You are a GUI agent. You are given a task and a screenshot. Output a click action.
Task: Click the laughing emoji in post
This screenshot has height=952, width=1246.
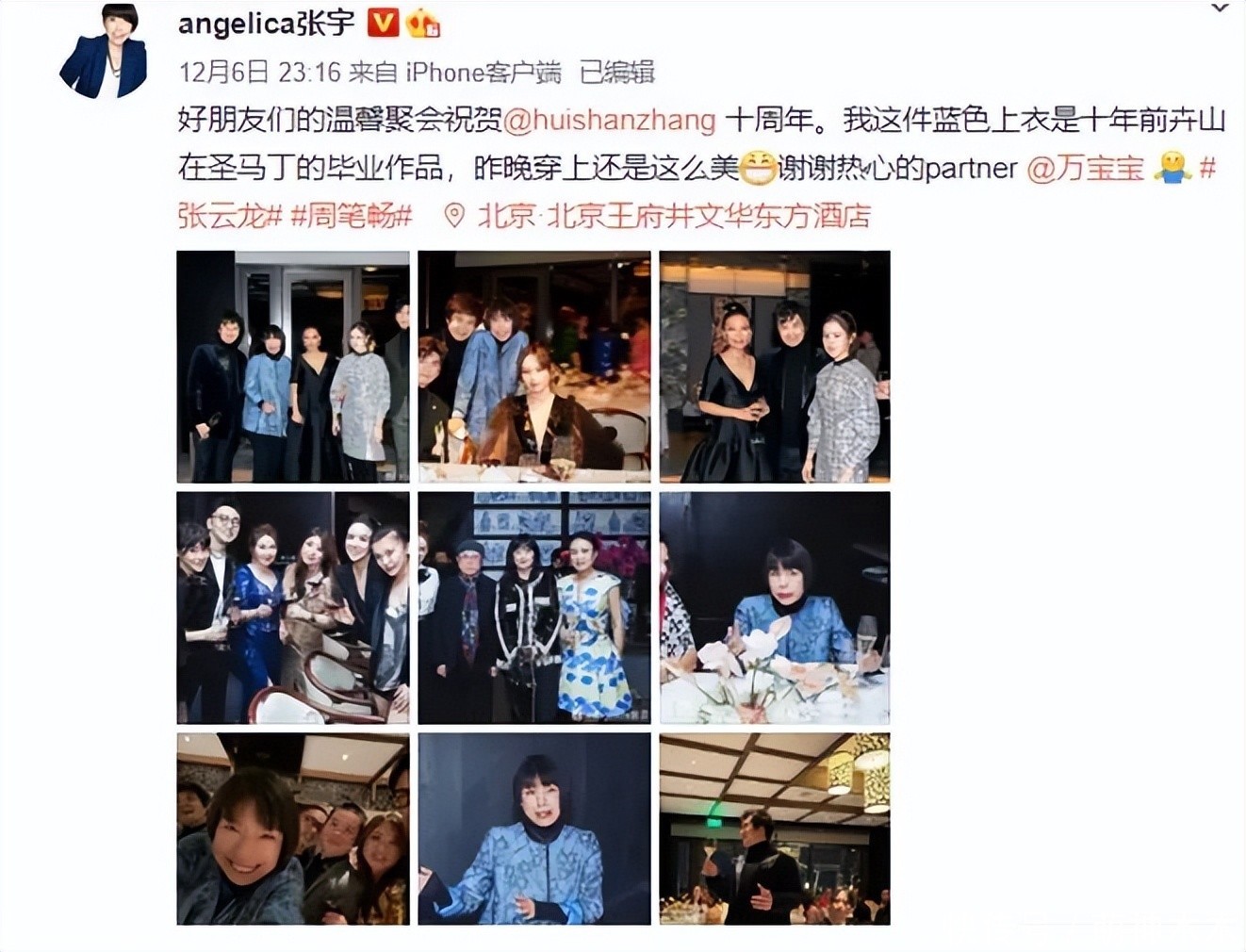[756, 169]
